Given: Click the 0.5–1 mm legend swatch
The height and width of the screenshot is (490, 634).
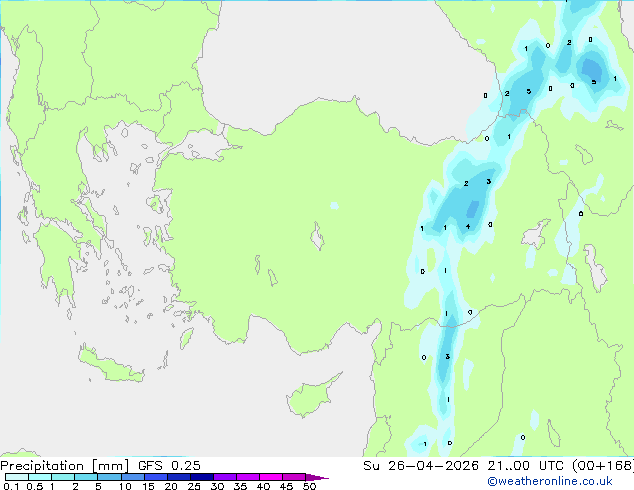Looking at the screenshot, I should click(40, 477).
